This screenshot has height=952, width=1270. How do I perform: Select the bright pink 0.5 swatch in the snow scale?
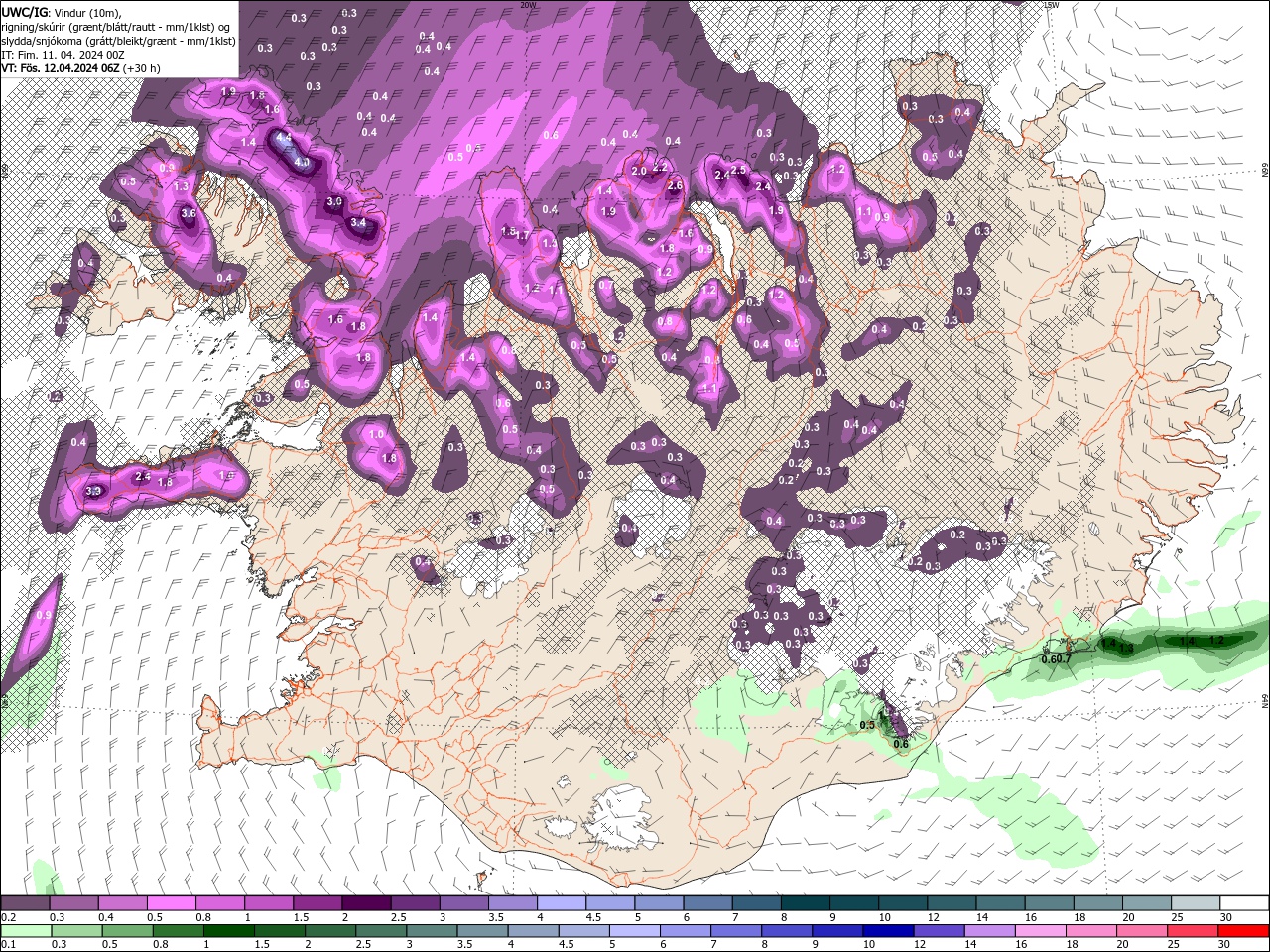click(x=171, y=903)
